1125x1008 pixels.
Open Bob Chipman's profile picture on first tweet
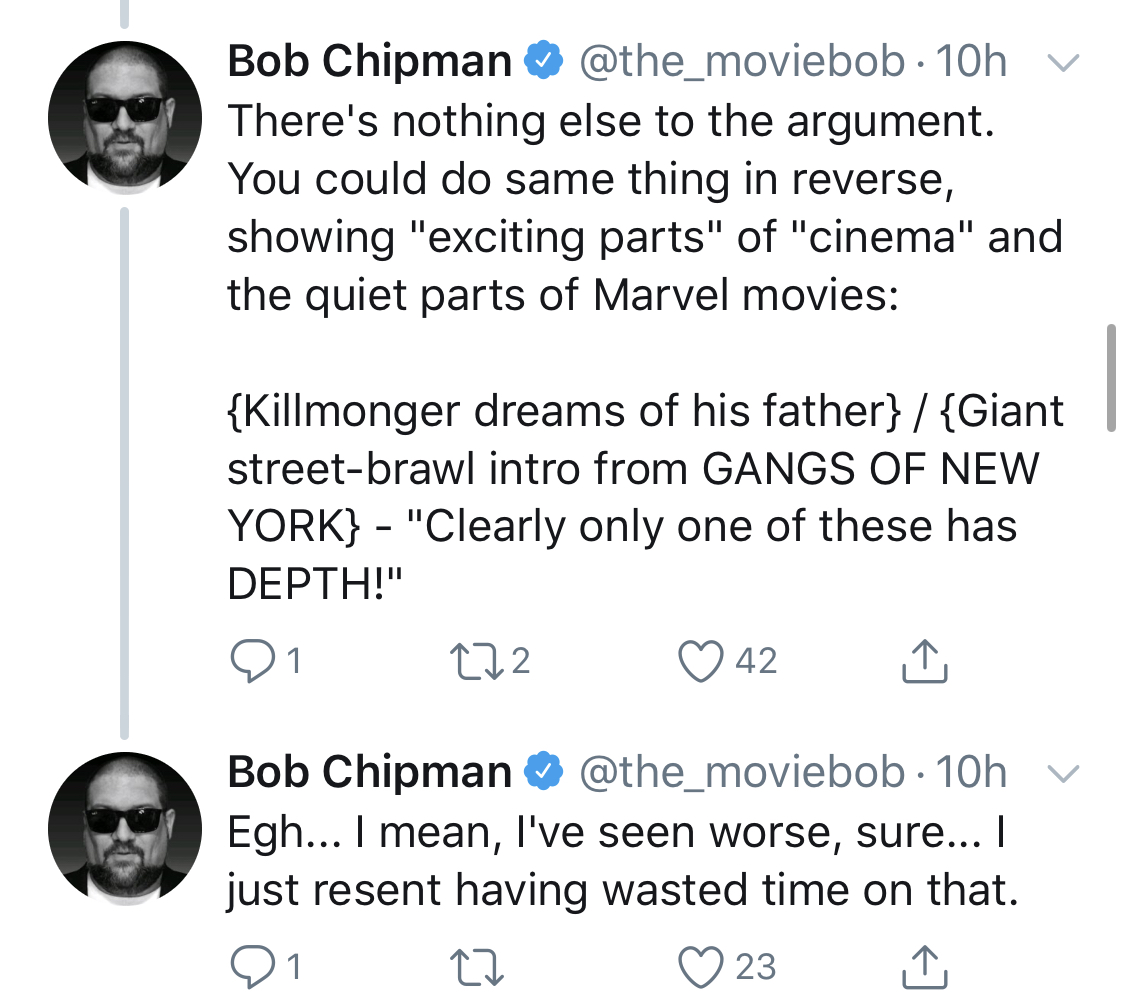tap(125, 118)
